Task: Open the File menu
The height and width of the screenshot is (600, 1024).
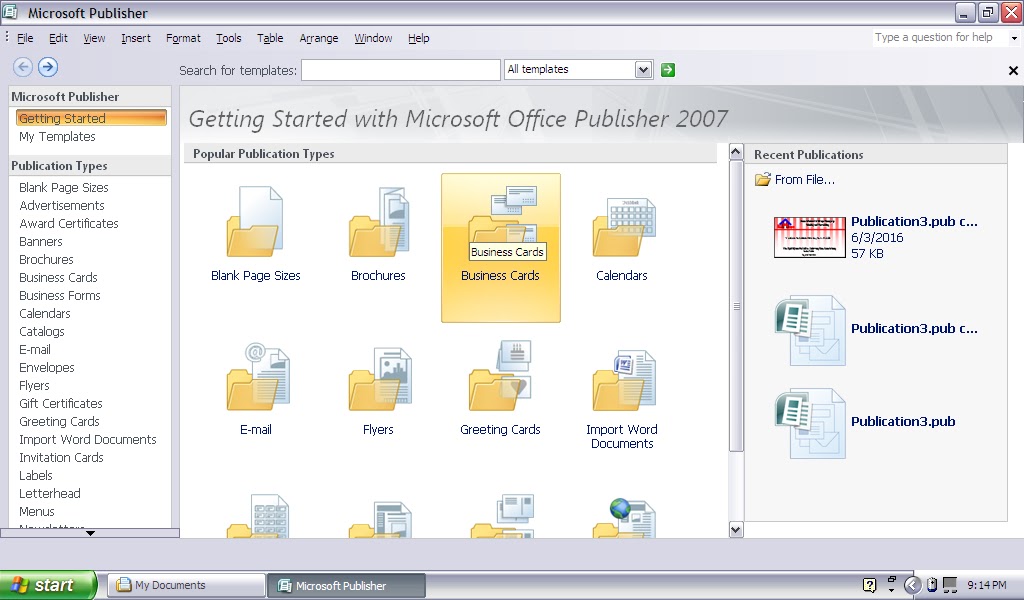Action: click(x=25, y=38)
